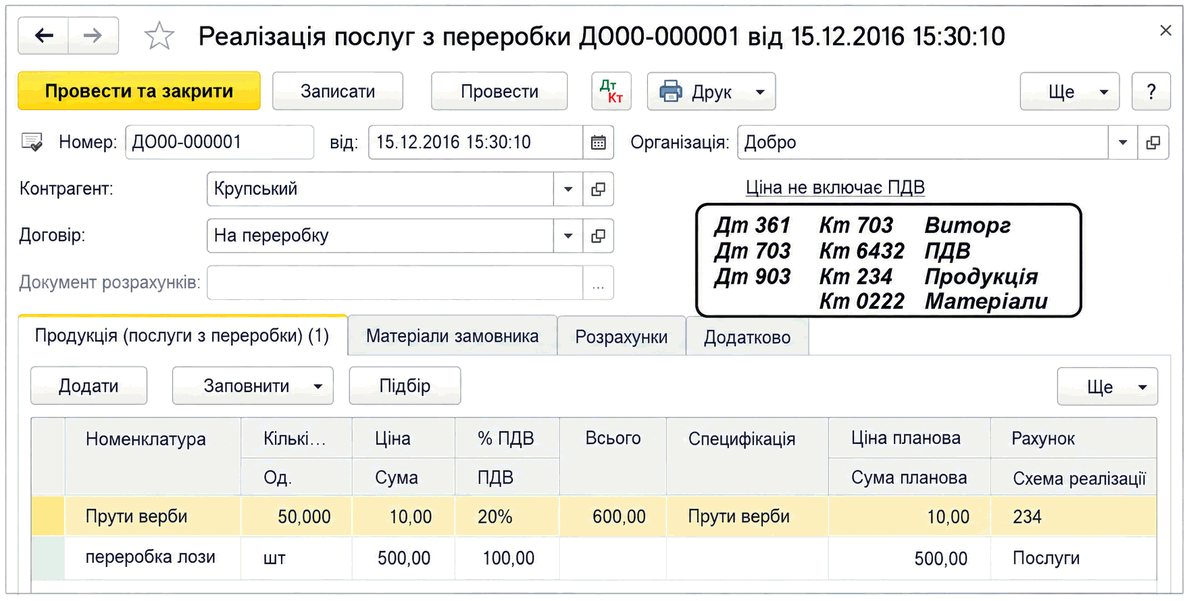Expand the Заповнити dropdown button
The image size is (1189, 601).
click(x=253, y=386)
